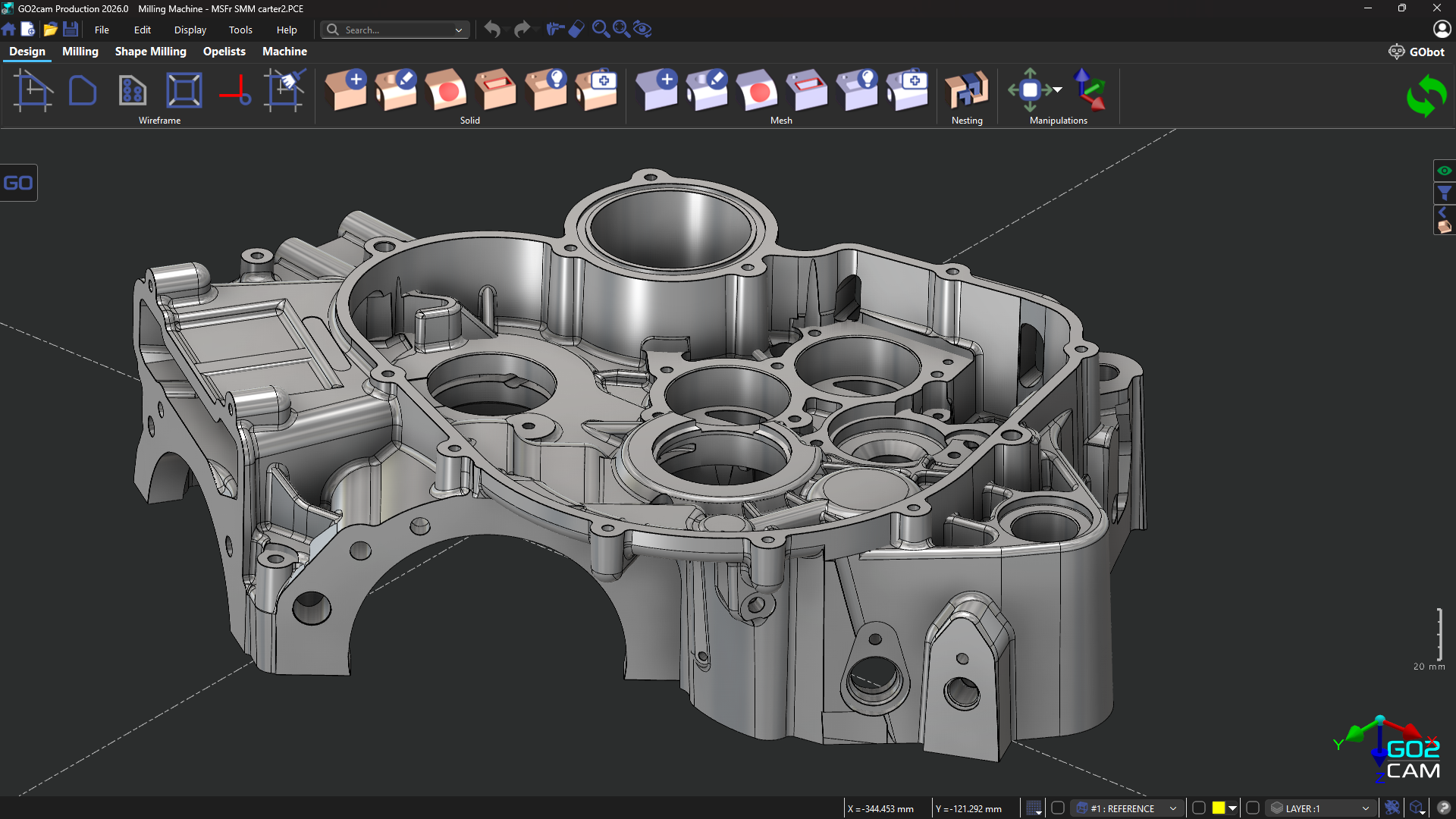Switch to the Milling tab
The height and width of the screenshot is (819, 1456).
click(80, 52)
